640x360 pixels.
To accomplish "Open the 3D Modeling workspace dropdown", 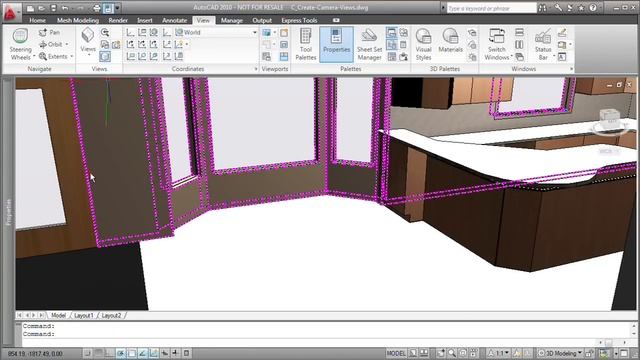I will pyautogui.click(x=560, y=353).
